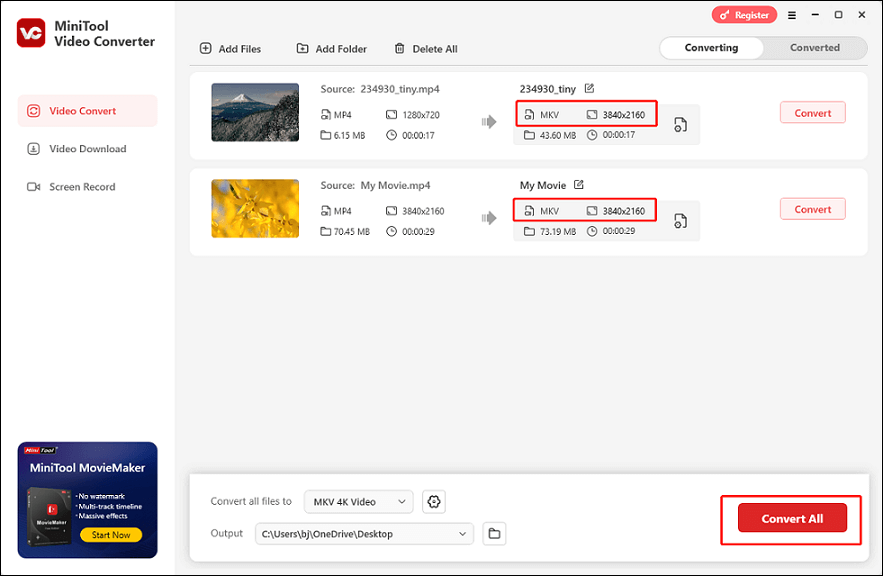The height and width of the screenshot is (576, 883).
Task: Maximize the MiniTool window
Action: tap(839, 15)
